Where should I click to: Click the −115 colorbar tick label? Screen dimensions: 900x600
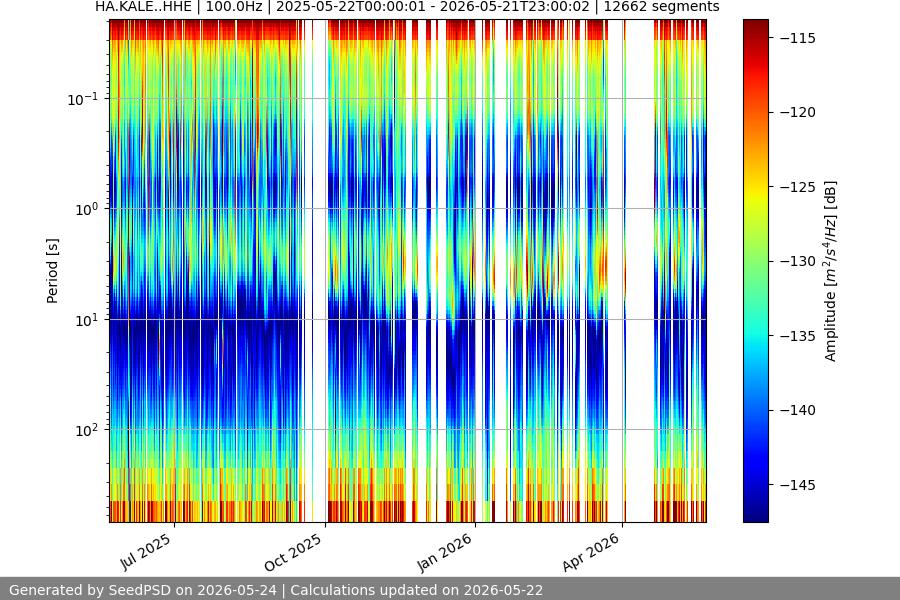798,38
